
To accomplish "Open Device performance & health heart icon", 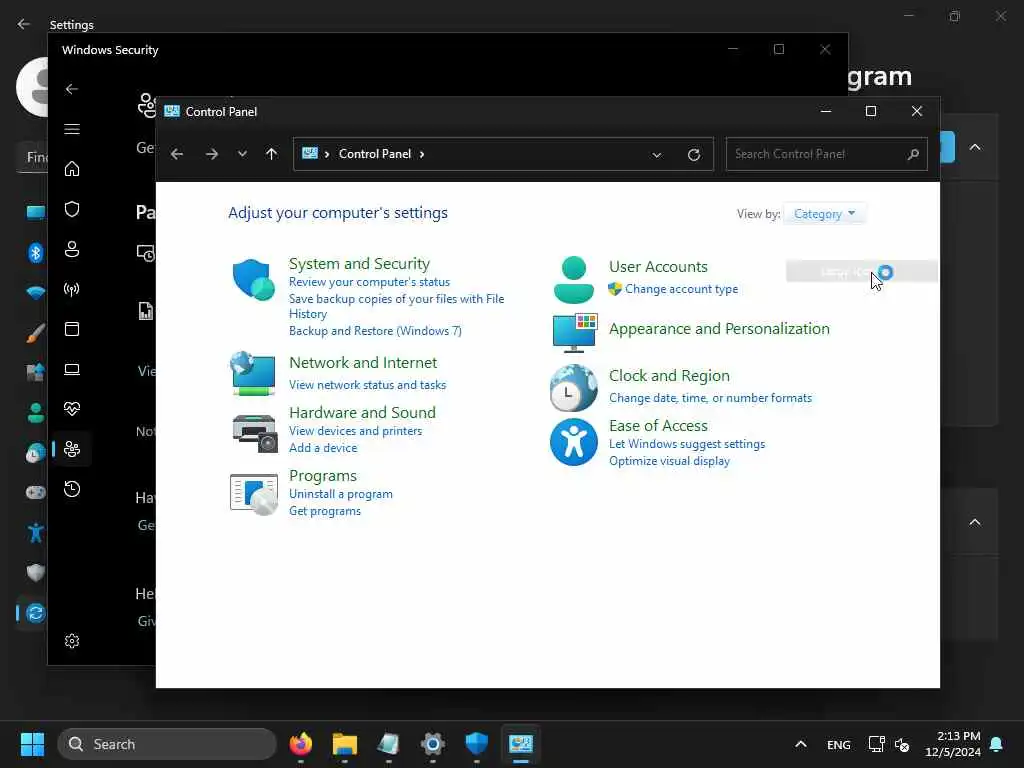I will click(x=72, y=409).
